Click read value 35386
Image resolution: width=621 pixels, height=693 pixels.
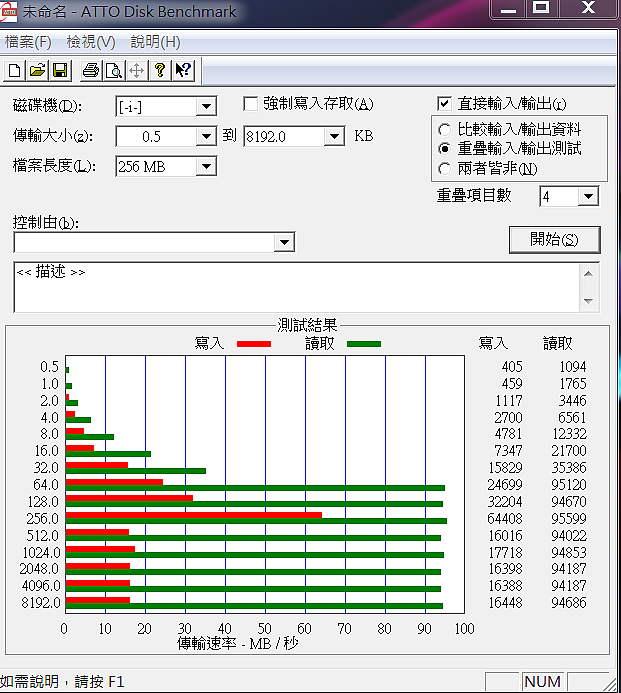569,468
